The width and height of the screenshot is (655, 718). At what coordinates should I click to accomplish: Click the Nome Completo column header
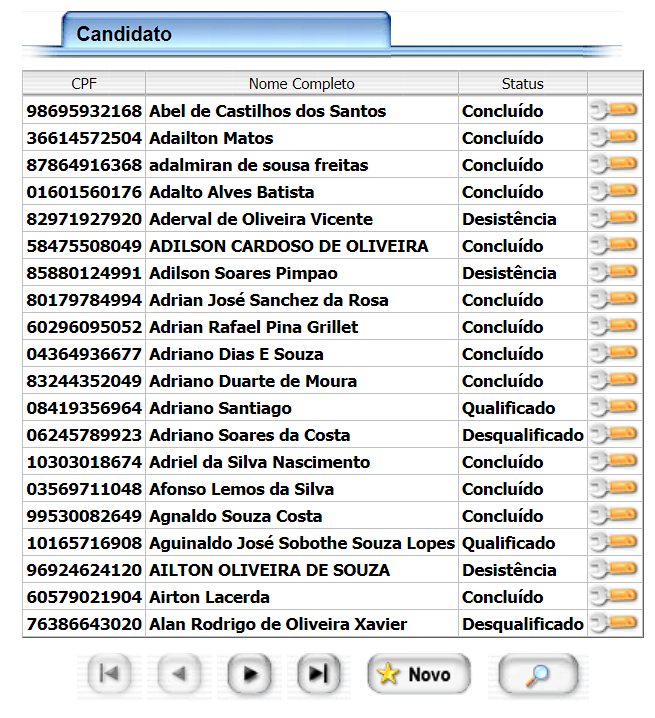301,84
